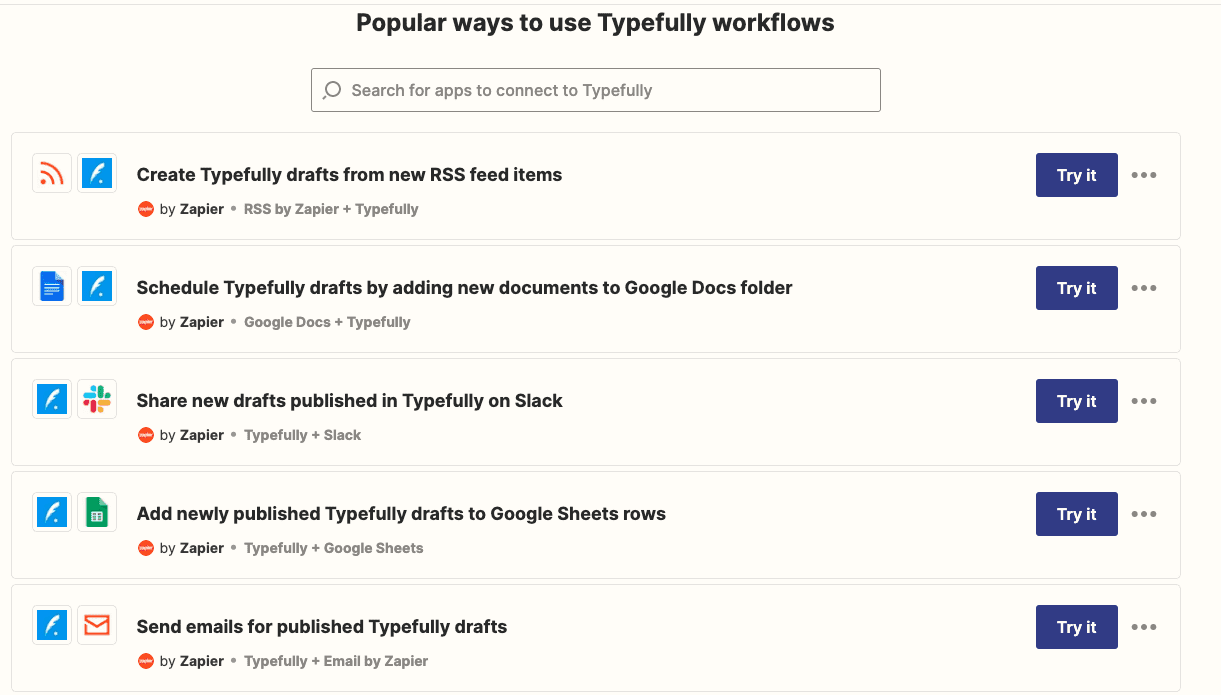Click the Zapier badge next to the first workflow
The width and height of the screenshot is (1221, 695).
145,209
